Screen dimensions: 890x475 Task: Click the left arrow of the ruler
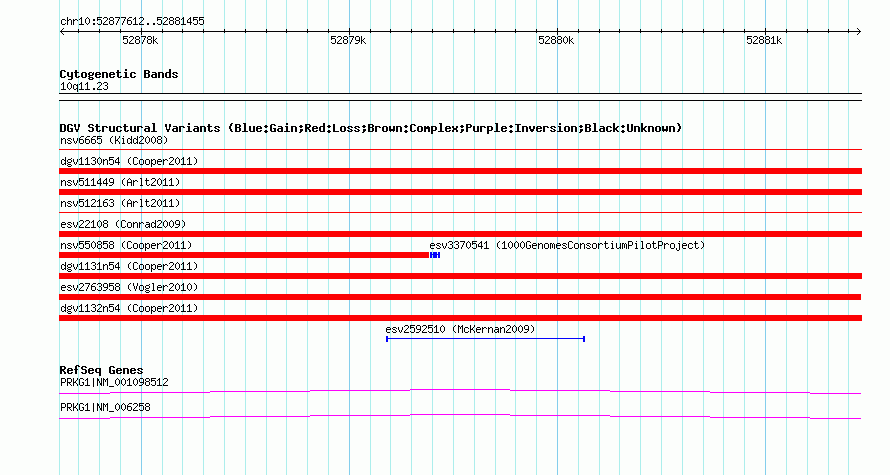point(62,31)
